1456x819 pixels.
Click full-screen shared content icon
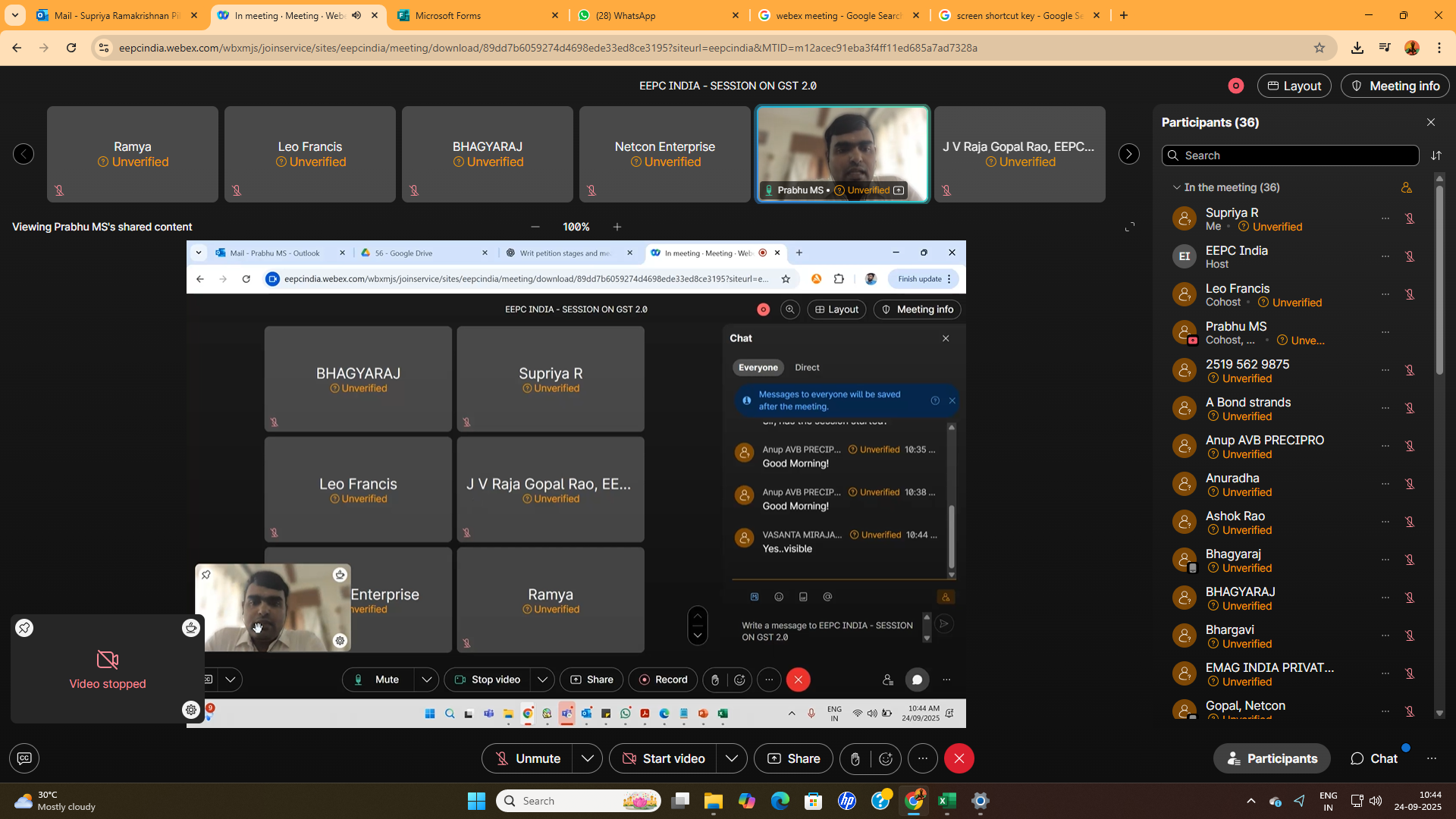[1130, 227]
